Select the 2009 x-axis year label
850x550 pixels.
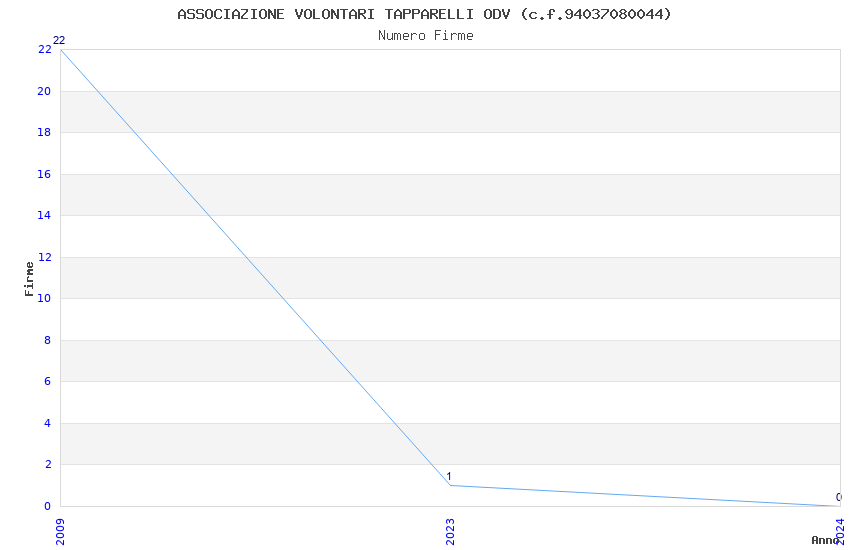(x=60, y=532)
